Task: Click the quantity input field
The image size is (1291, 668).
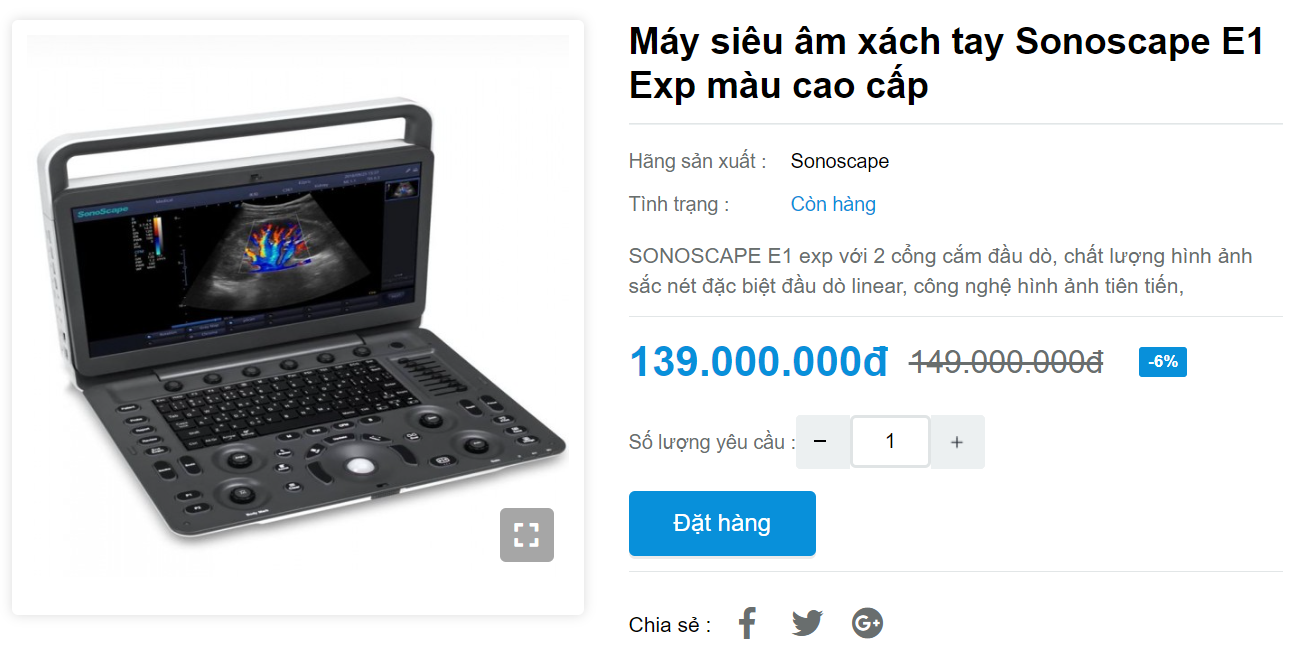Action: (x=890, y=442)
